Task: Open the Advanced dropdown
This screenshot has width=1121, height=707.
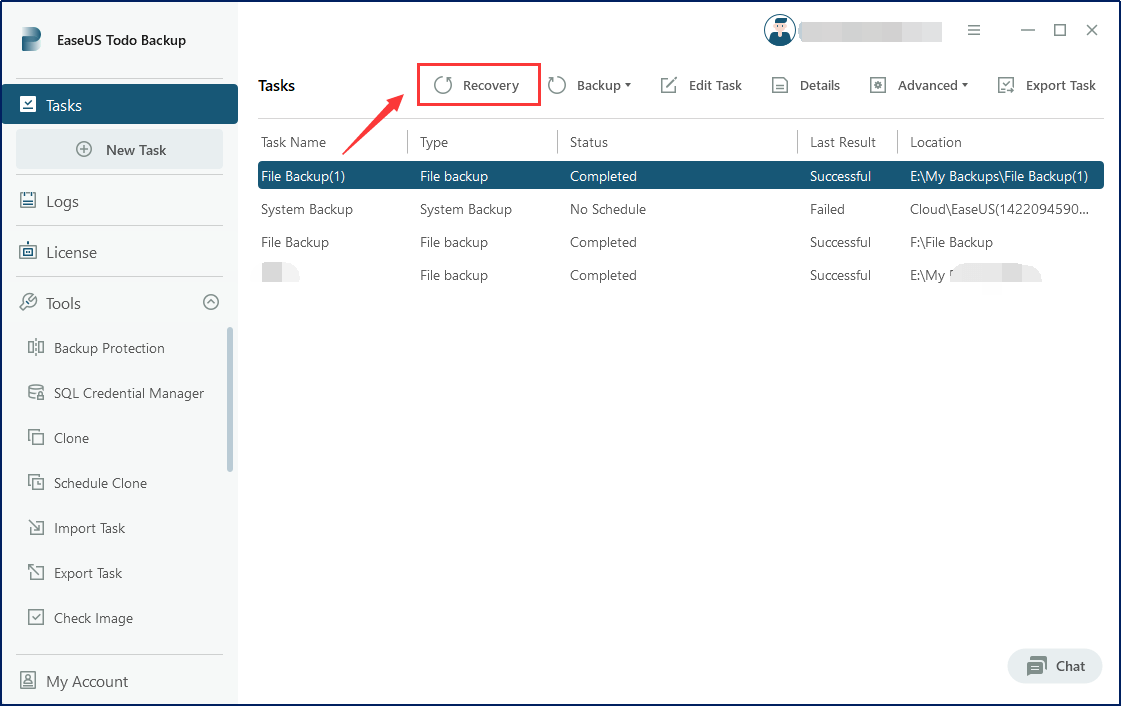Action: coord(918,85)
